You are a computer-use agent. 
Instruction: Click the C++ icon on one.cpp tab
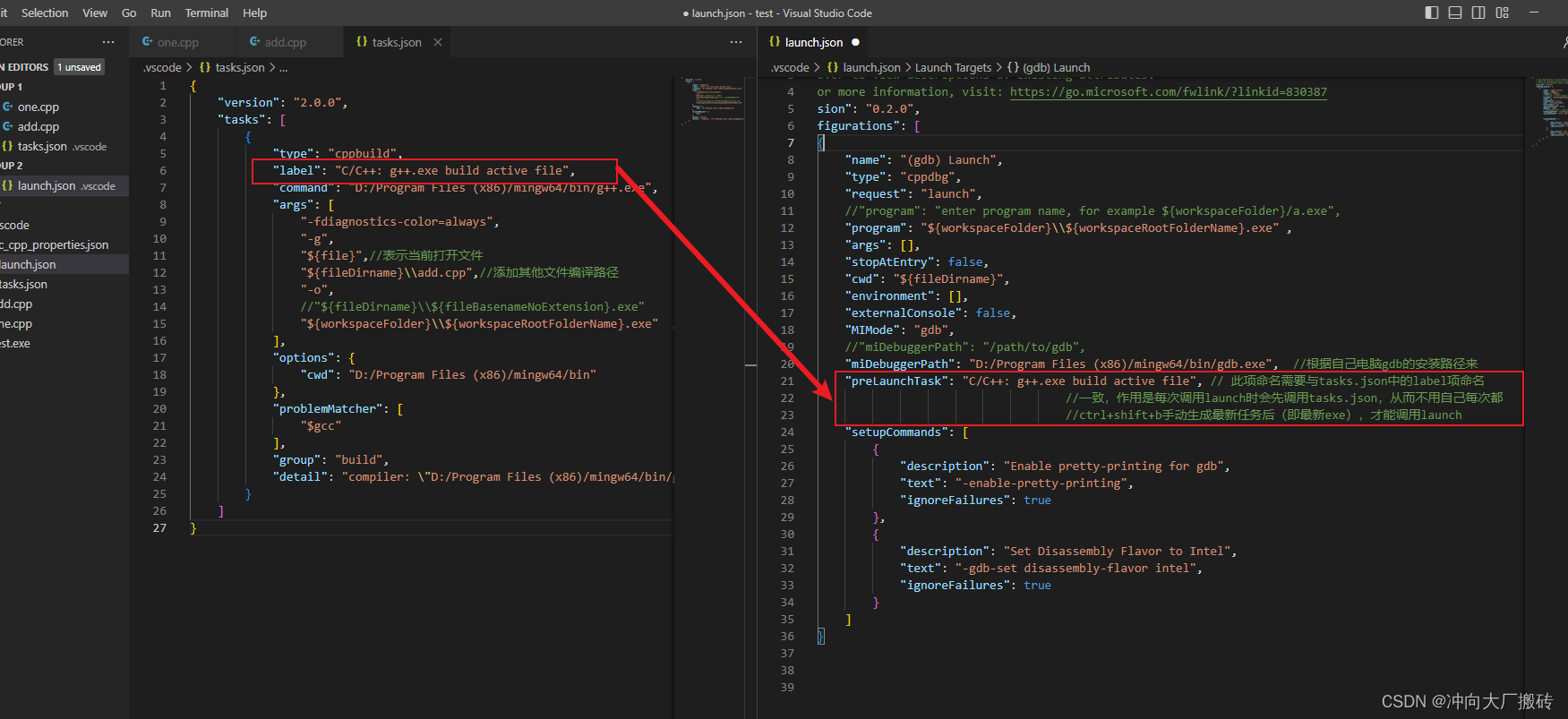coord(147,42)
